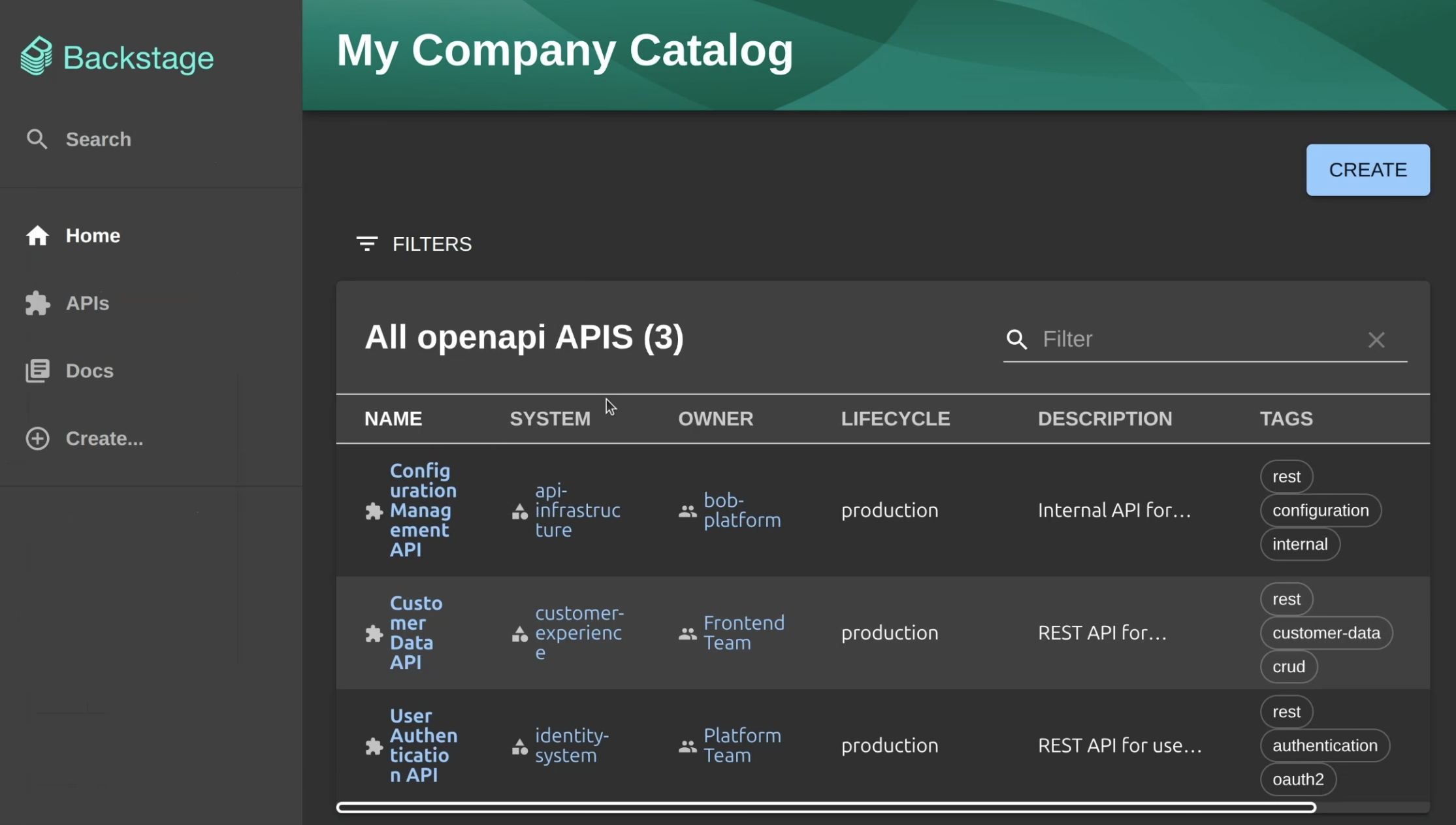Open the User Authentication API entity
This screenshot has height=825, width=1456.
coord(423,745)
